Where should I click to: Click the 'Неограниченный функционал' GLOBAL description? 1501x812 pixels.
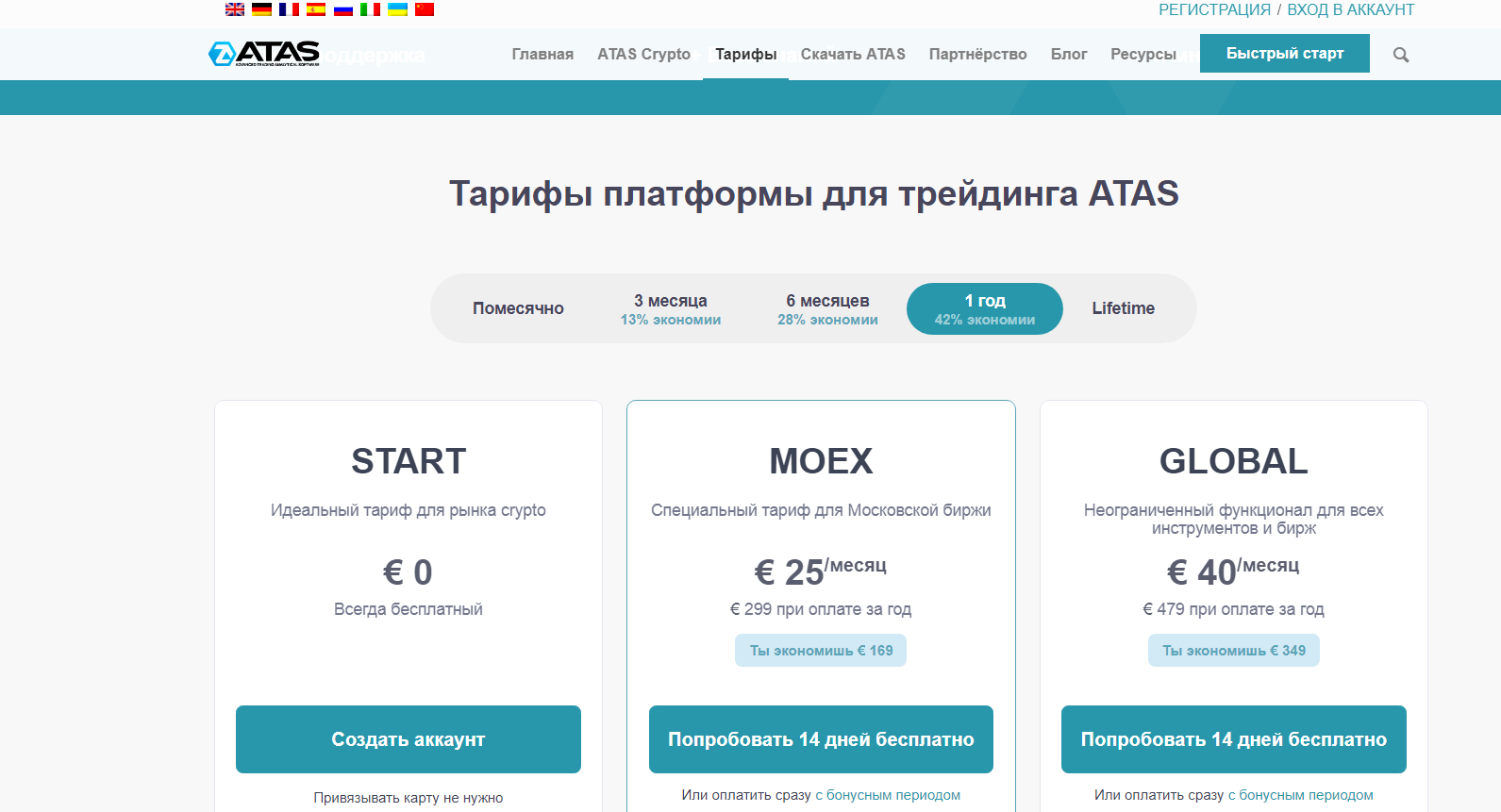(x=1234, y=519)
